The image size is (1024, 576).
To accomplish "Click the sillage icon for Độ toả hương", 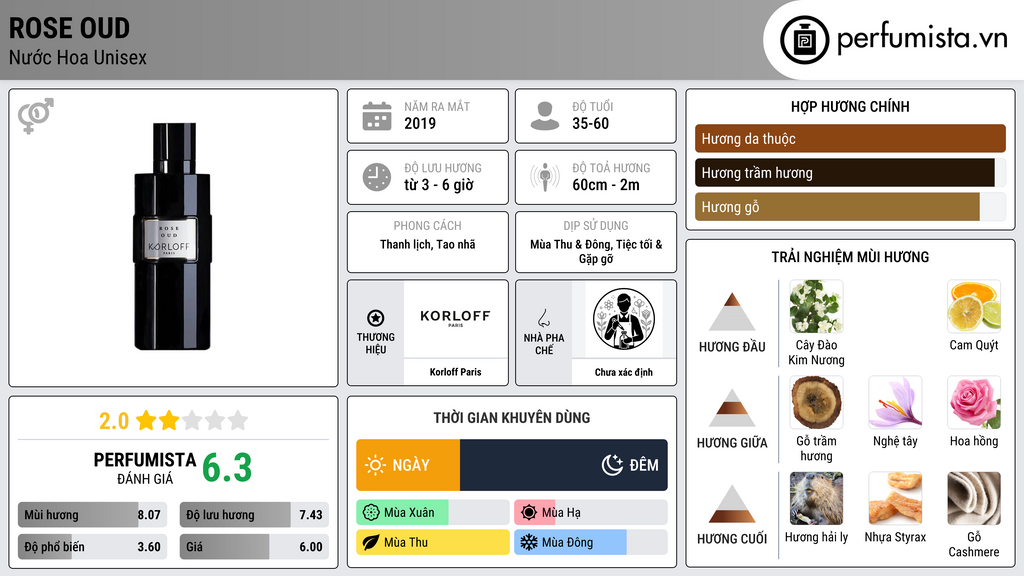I will click(545, 177).
